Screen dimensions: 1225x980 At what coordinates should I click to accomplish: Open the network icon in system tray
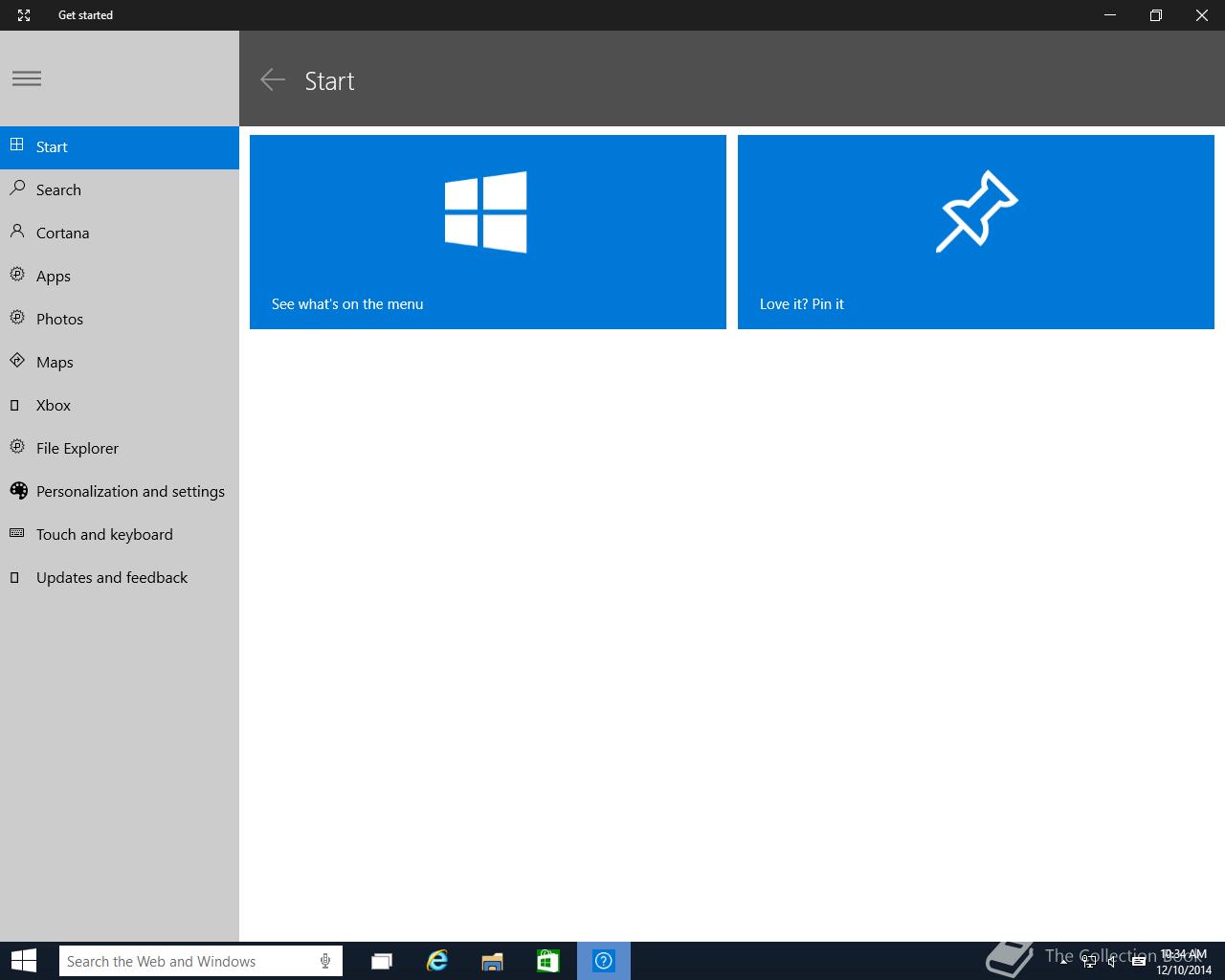(x=1089, y=962)
